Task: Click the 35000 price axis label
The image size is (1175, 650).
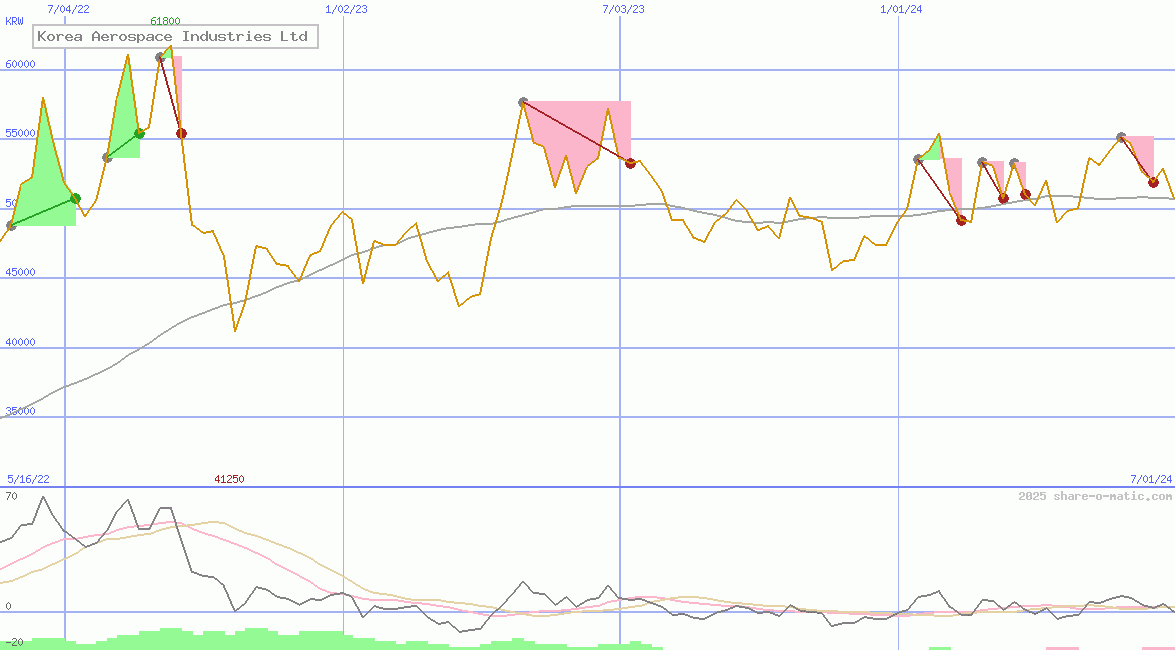Action: tap(20, 411)
